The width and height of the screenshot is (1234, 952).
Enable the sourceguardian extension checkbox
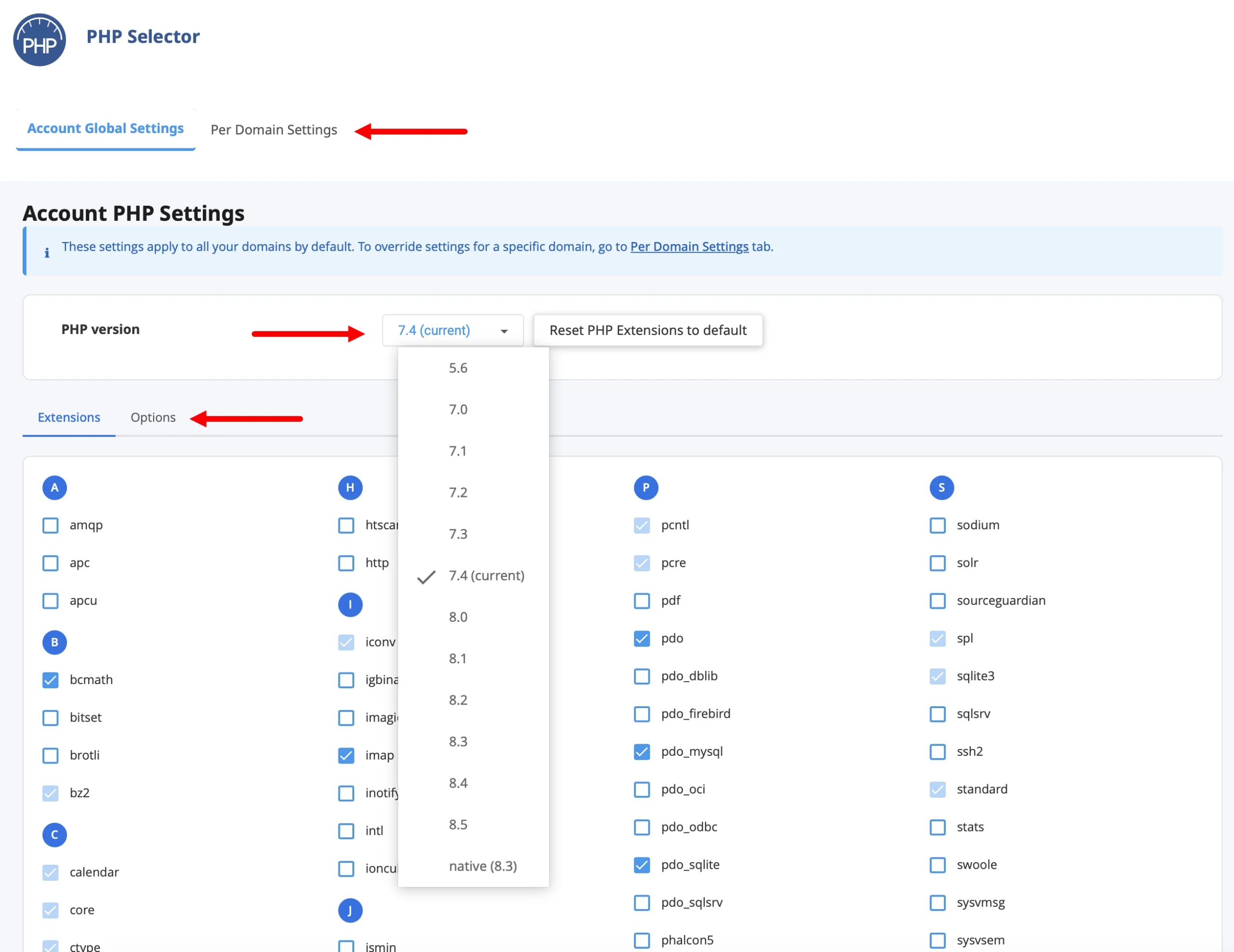(x=938, y=601)
